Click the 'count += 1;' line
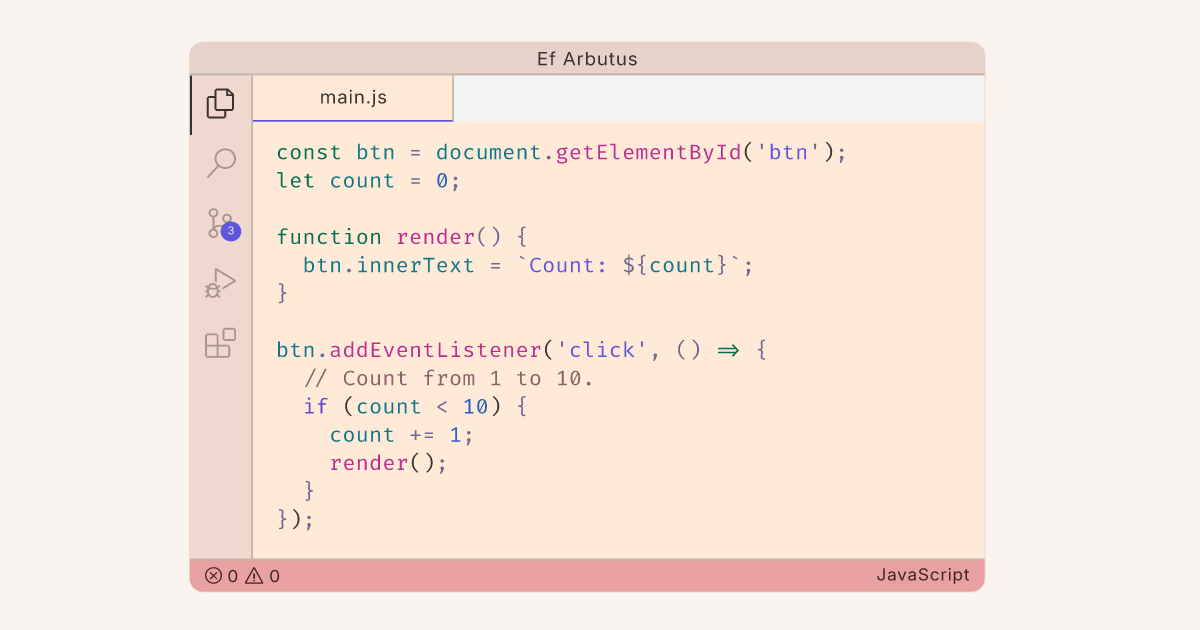Viewport: 1200px width, 630px height. 402,434
